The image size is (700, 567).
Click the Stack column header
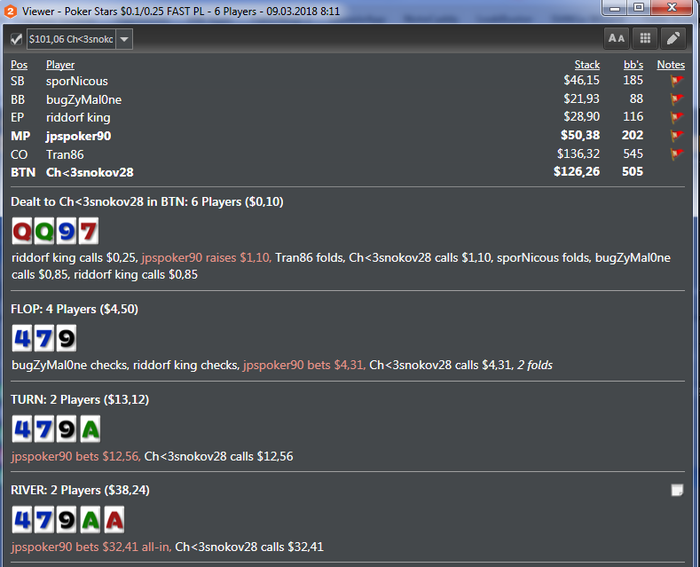point(587,65)
